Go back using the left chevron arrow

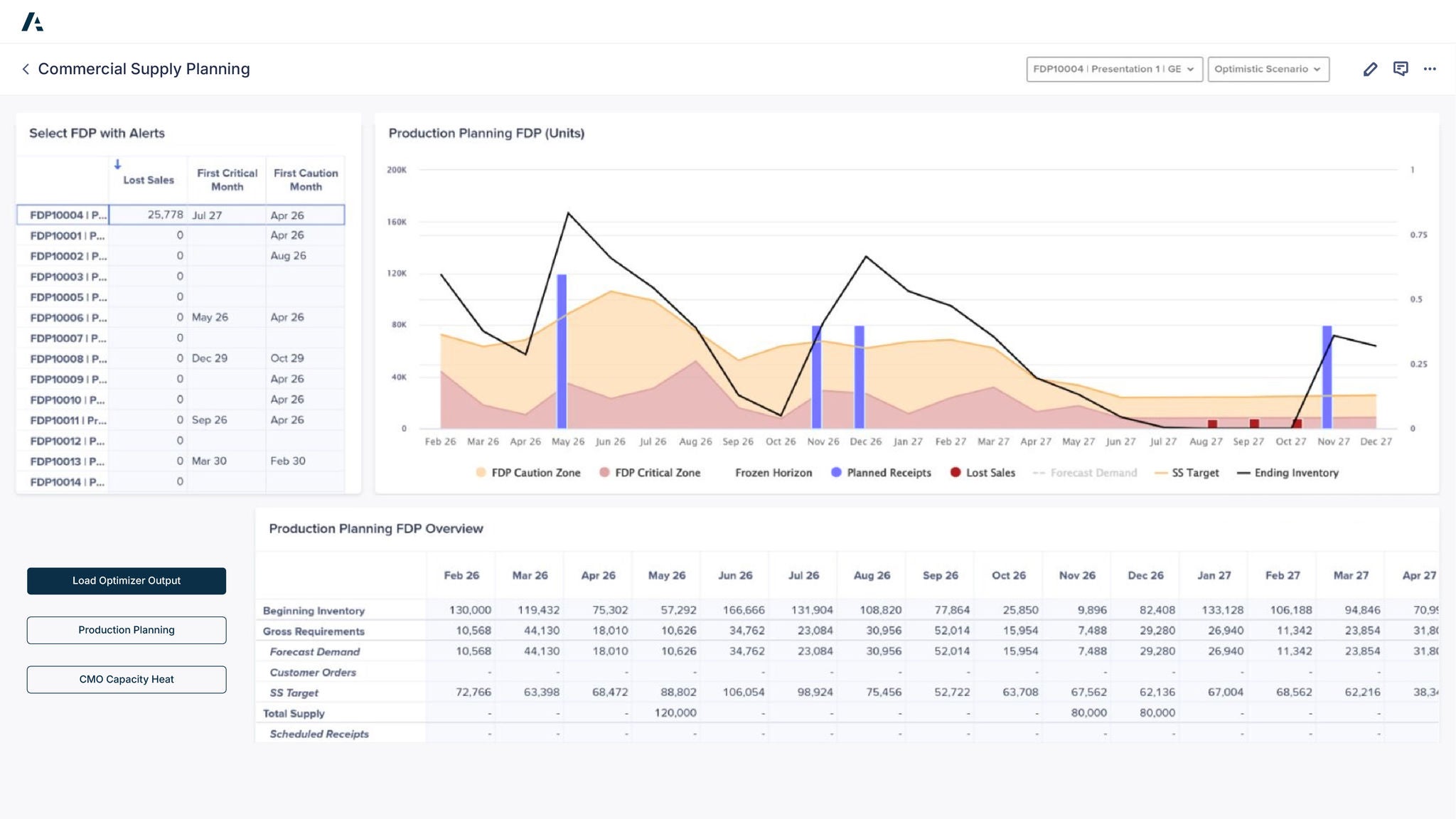26,69
